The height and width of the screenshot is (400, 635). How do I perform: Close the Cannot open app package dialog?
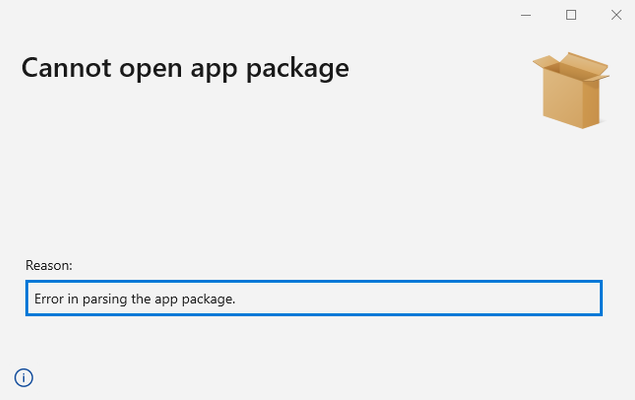click(616, 15)
